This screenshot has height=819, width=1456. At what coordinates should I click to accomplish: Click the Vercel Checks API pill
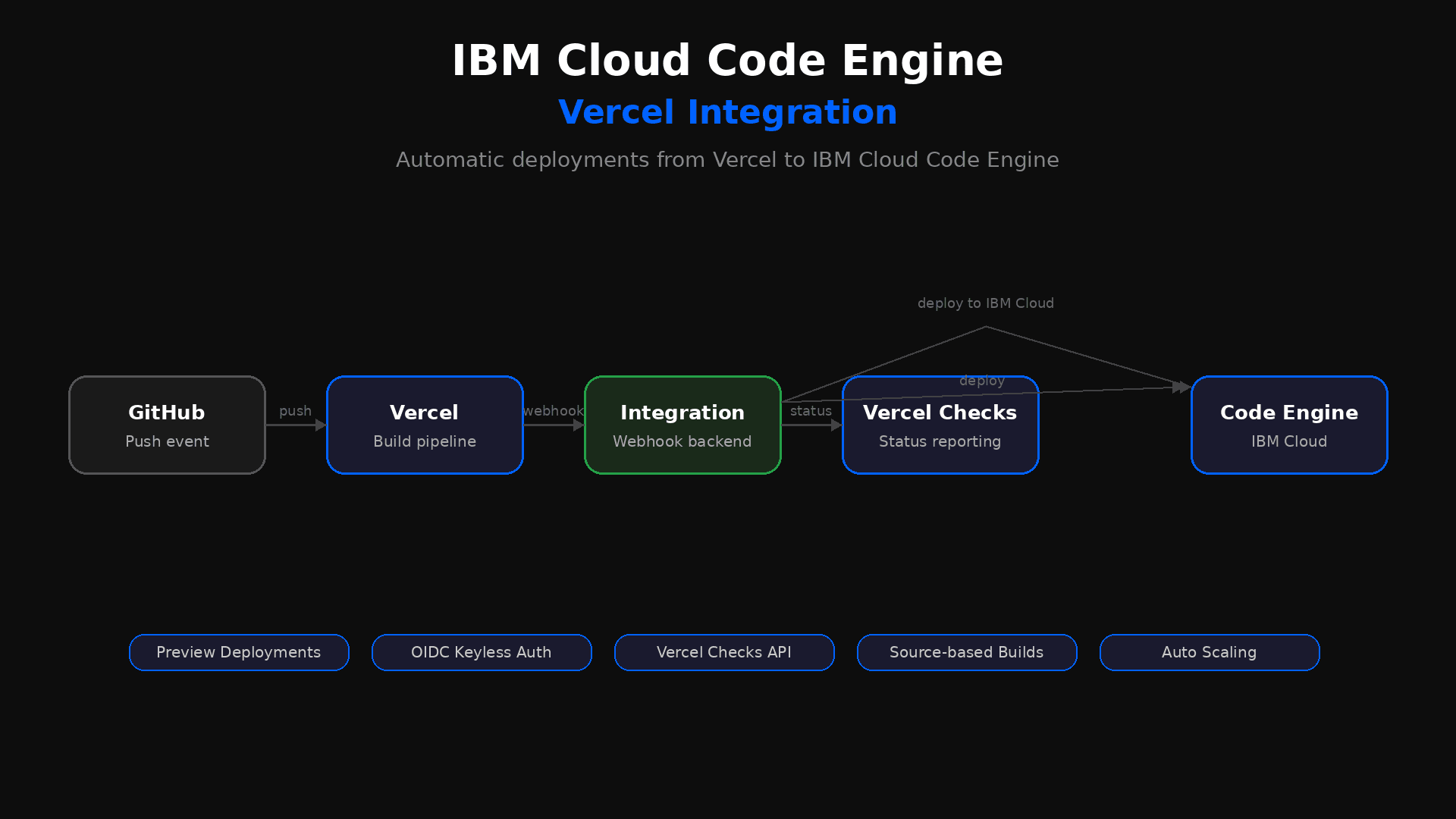724,653
